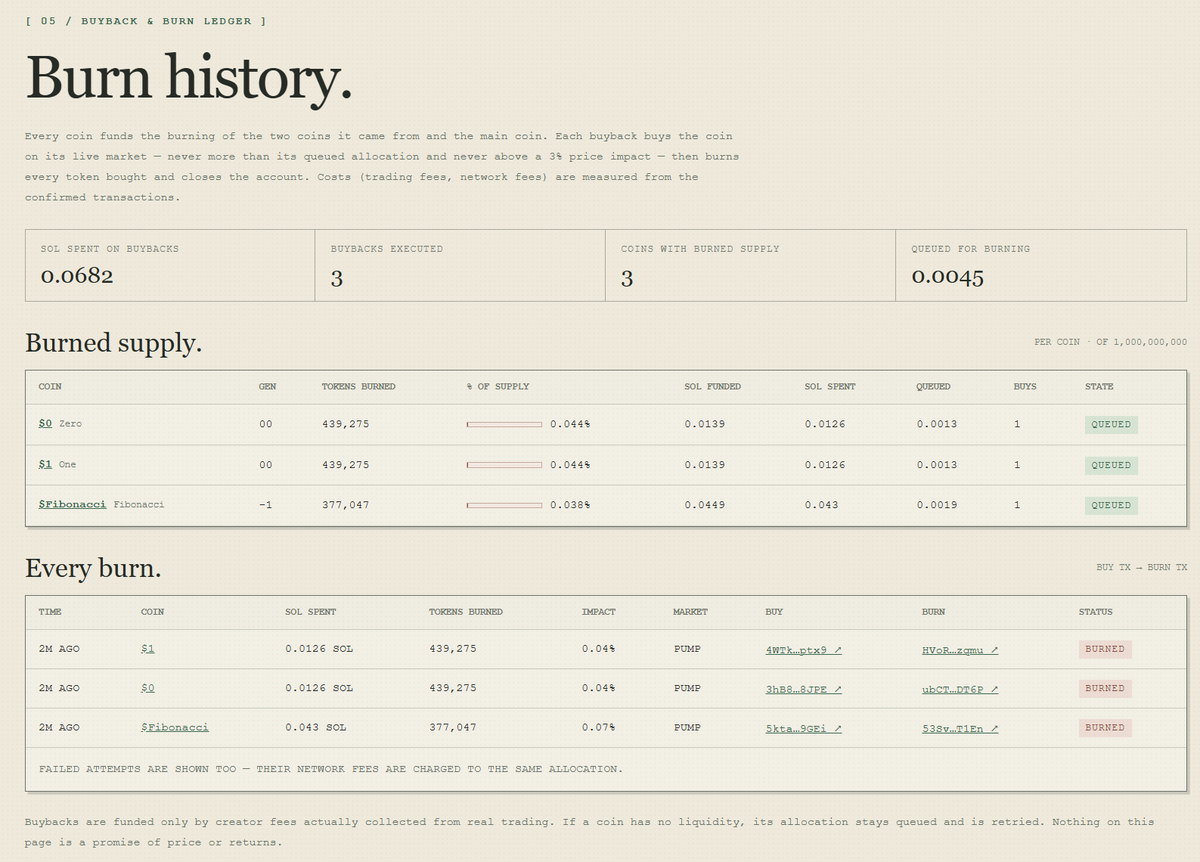Click the 'Market' column header in Every burn

click(x=690, y=612)
